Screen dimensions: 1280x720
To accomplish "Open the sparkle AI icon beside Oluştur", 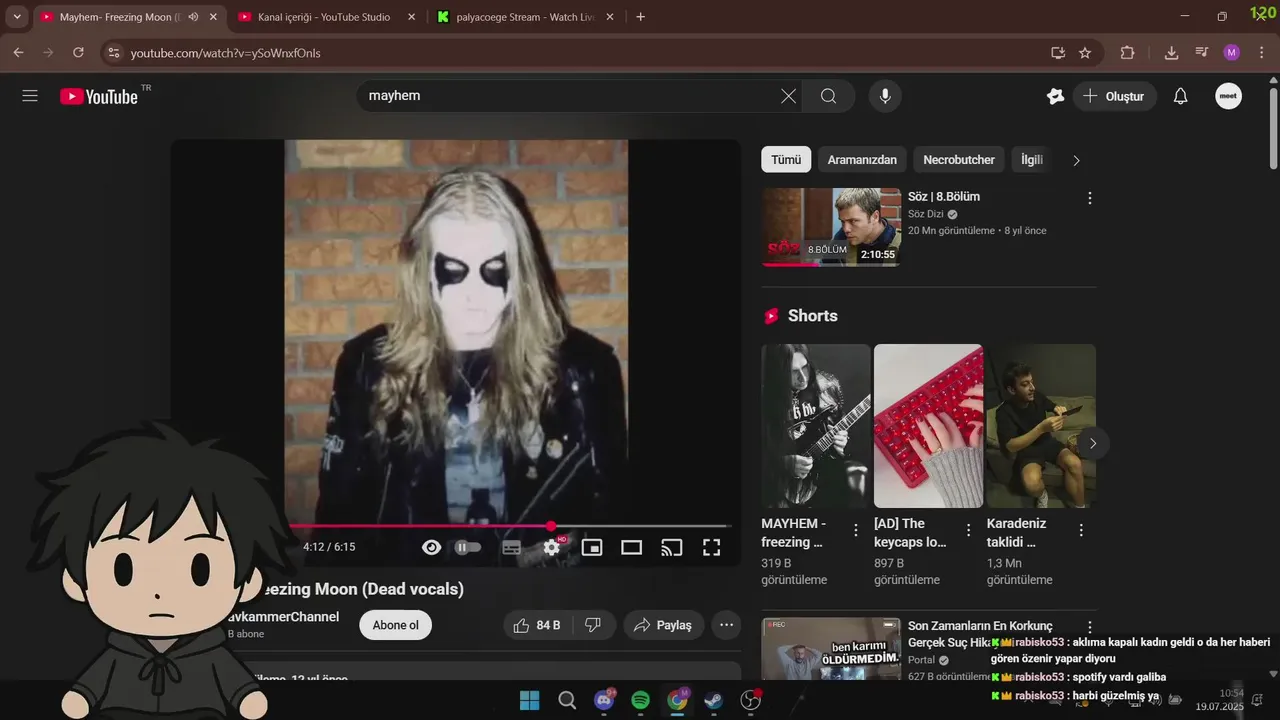I will [1055, 96].
